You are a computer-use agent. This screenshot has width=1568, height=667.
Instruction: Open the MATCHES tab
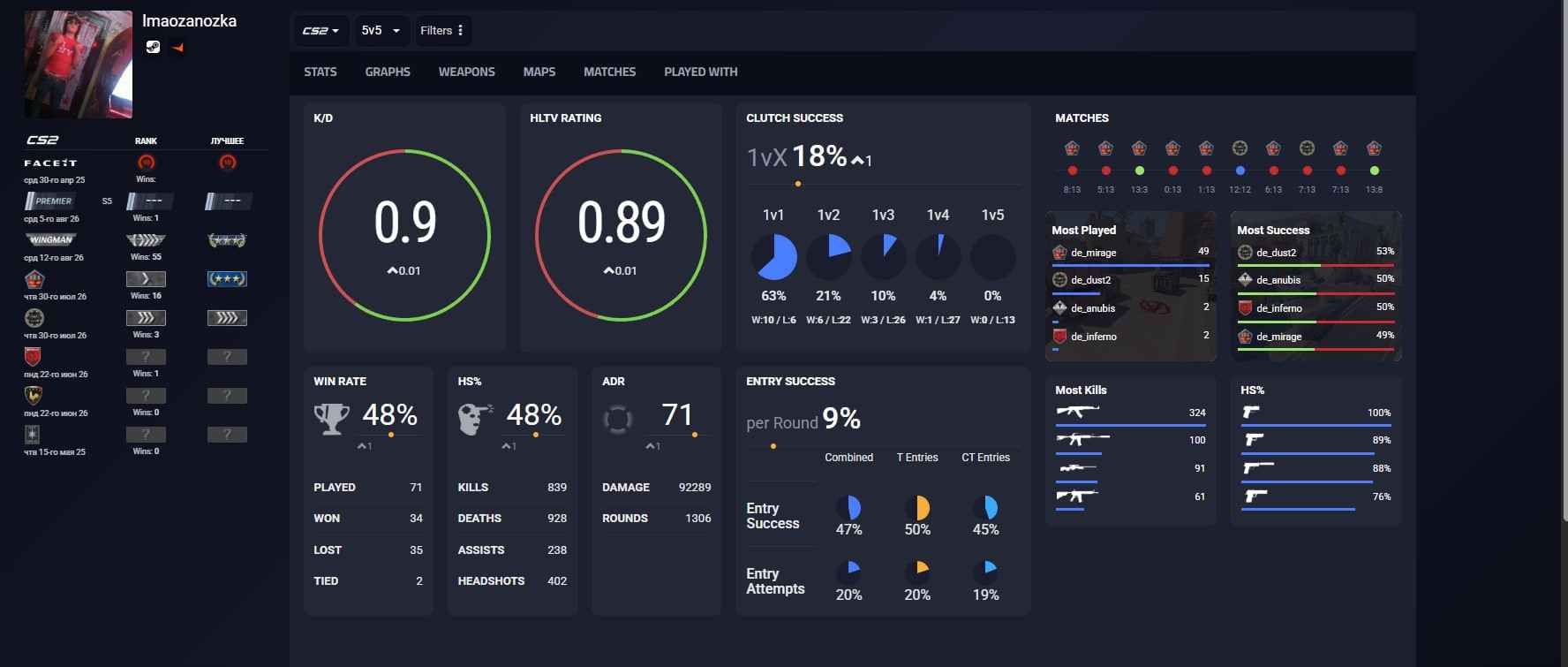pyautogui.click(x=609, y=72)
